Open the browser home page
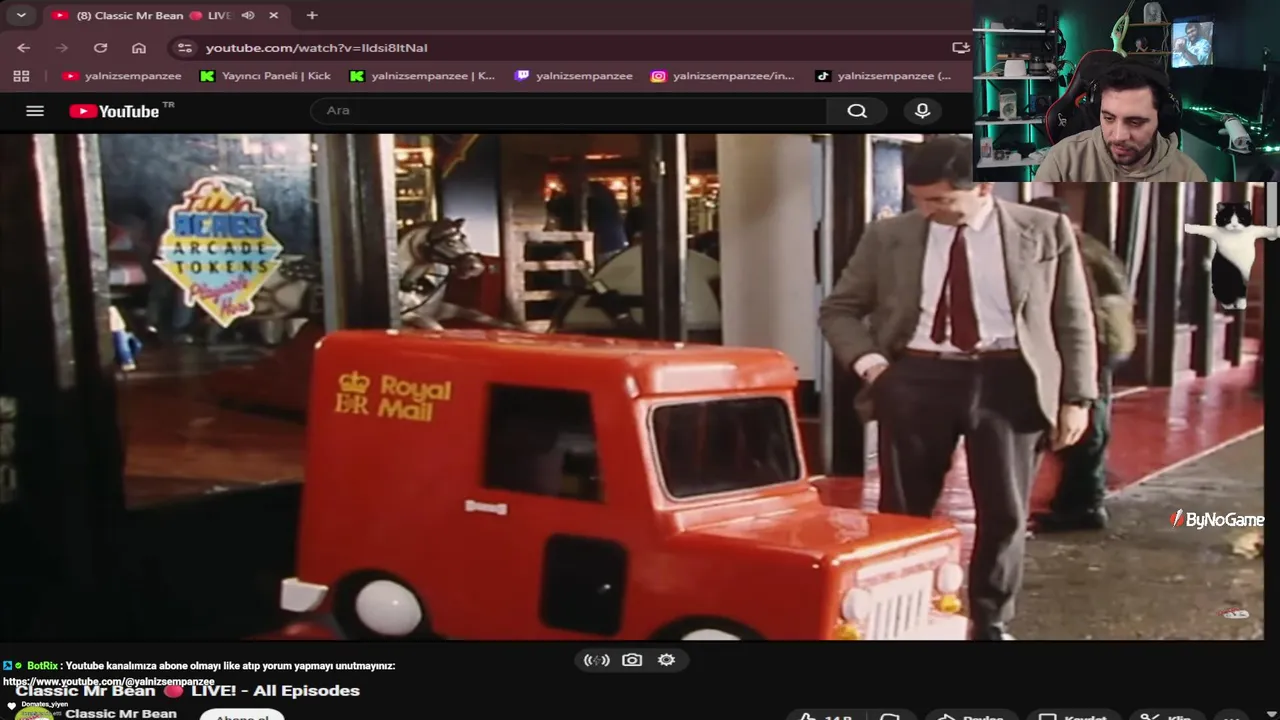The height and width of the screenshot is (720, 1280). [x=139, y=48]
